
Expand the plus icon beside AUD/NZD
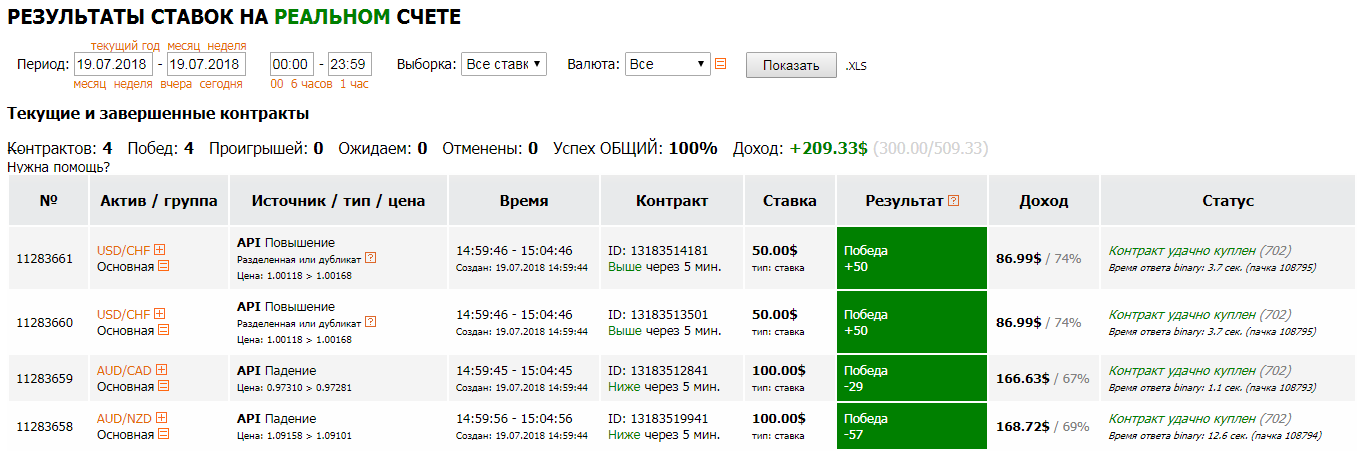coord(162,418)
